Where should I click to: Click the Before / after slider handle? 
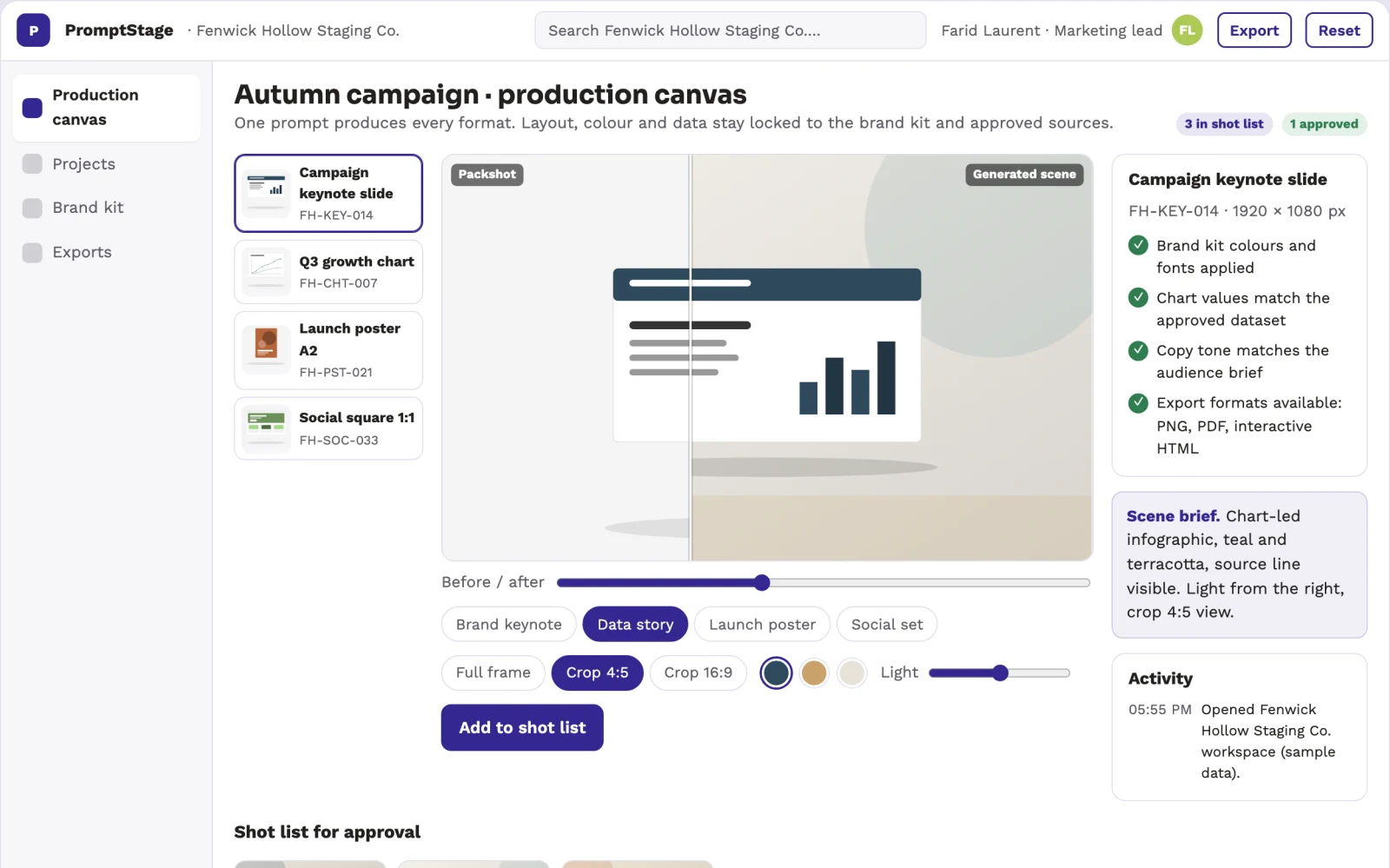tap(762, 582)
